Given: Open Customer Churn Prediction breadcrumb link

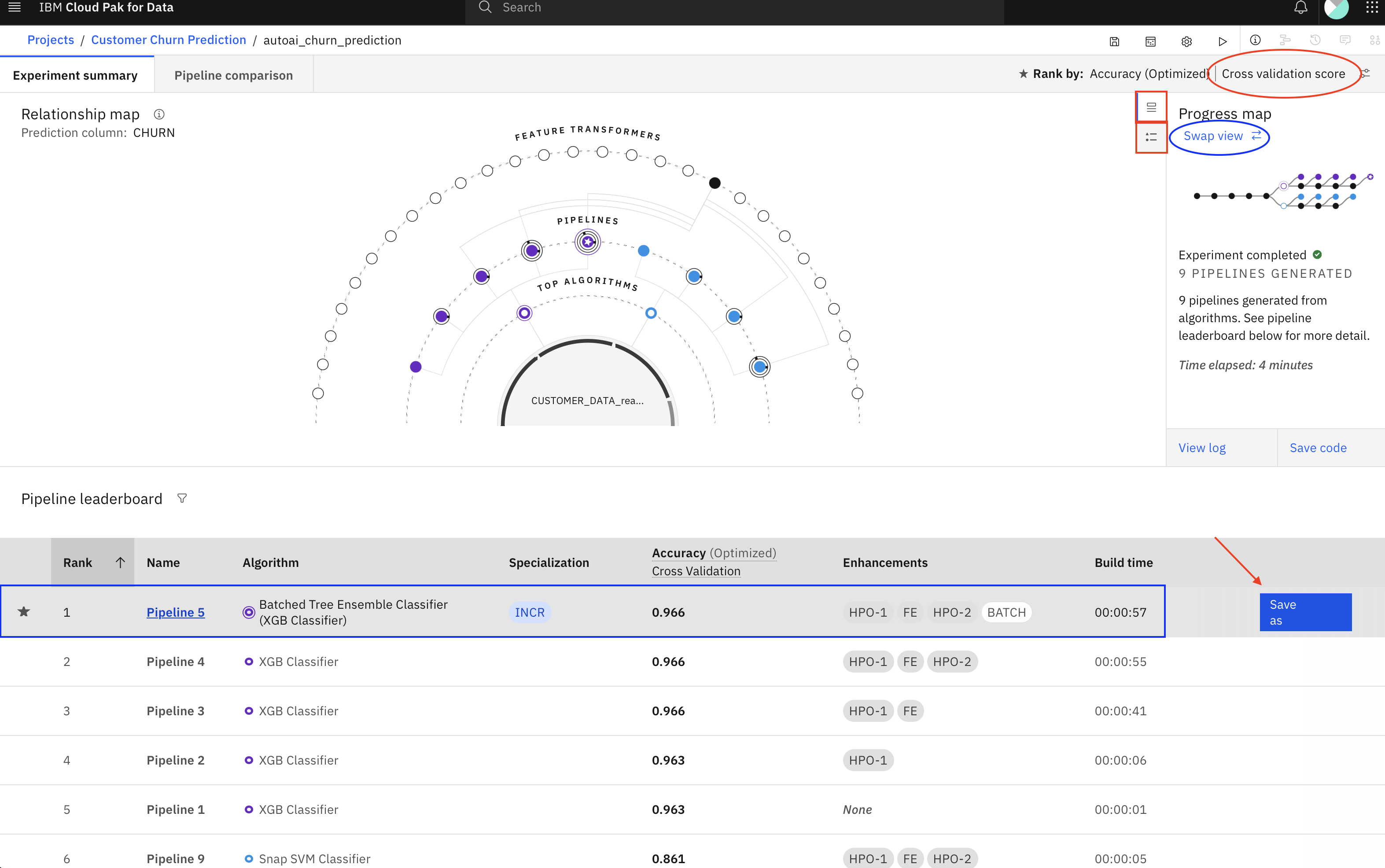Looking at the screenshot, I should pyautogui.click(x=168, y=40).
